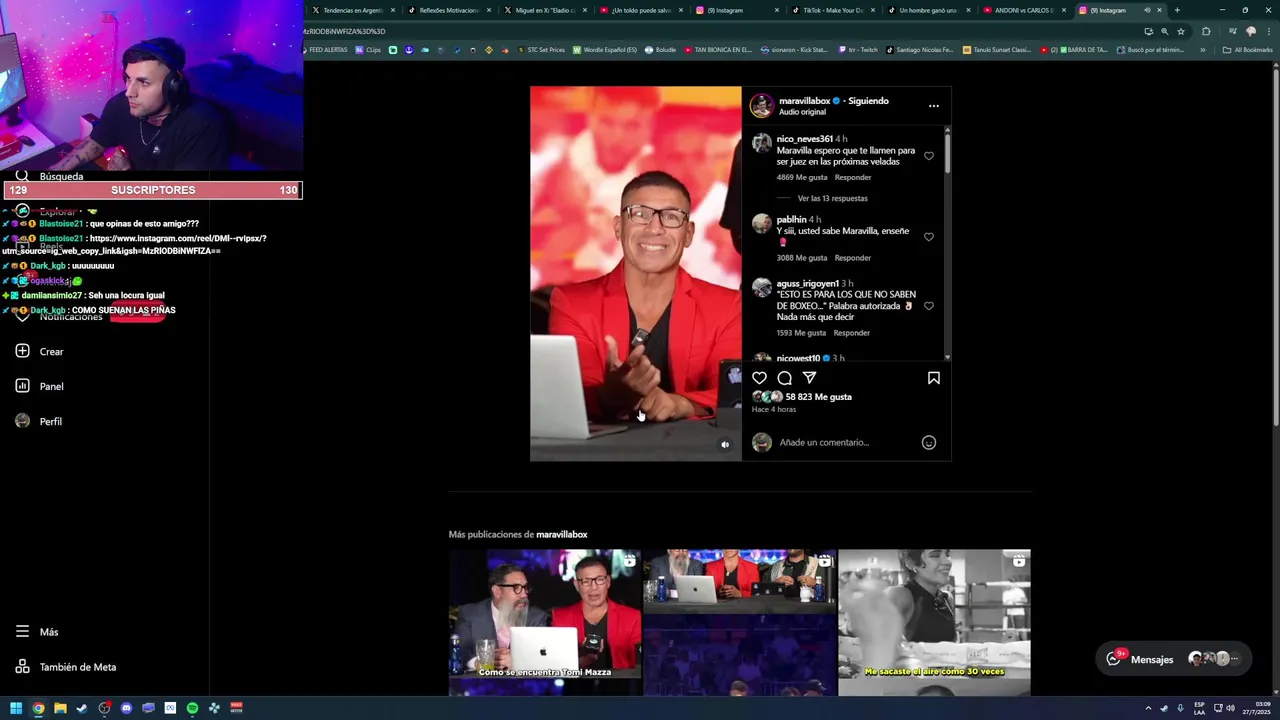Expand Ver las 13 respuestas

point(832,198)
